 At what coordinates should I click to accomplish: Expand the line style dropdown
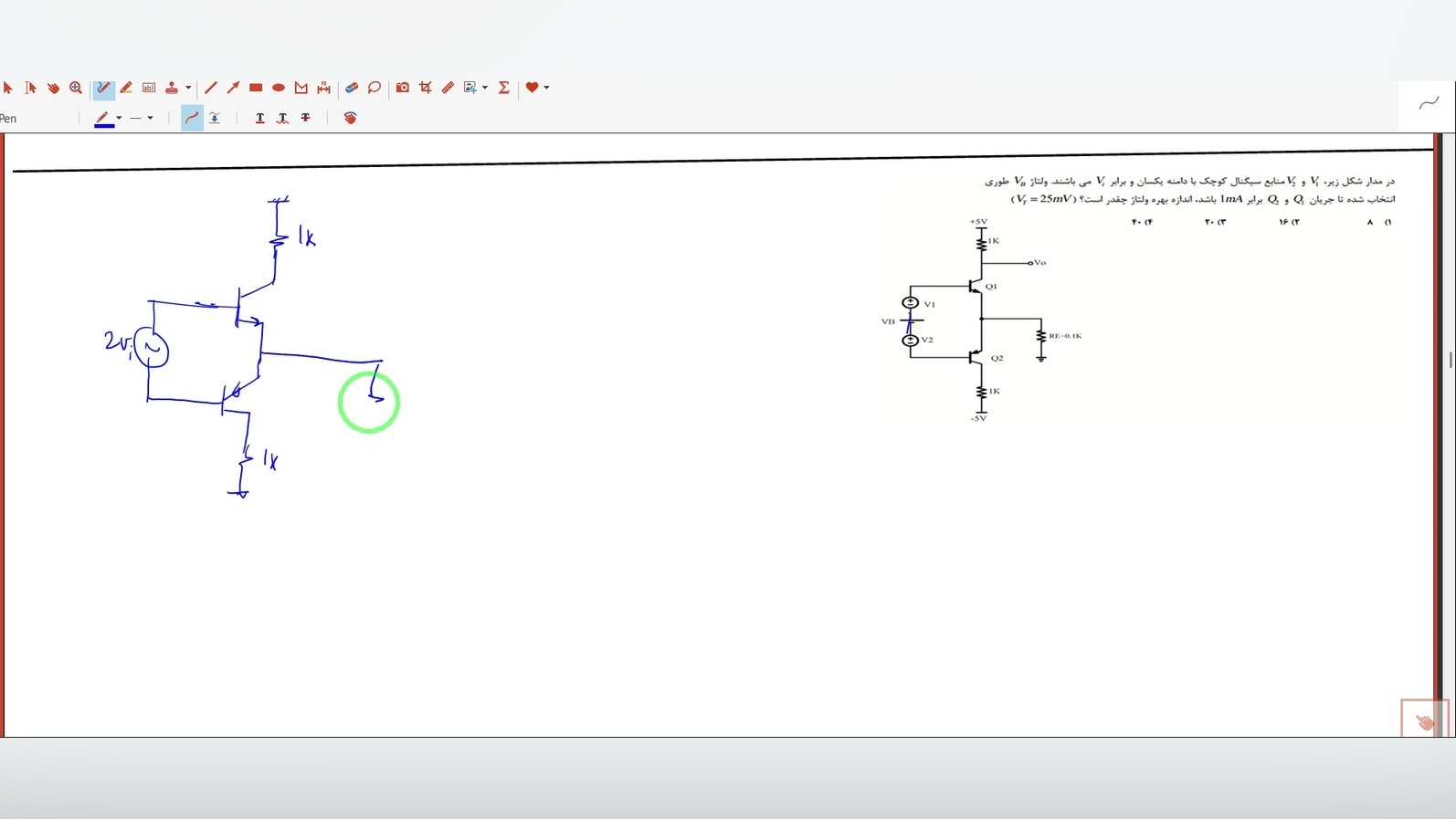[150, 118]
